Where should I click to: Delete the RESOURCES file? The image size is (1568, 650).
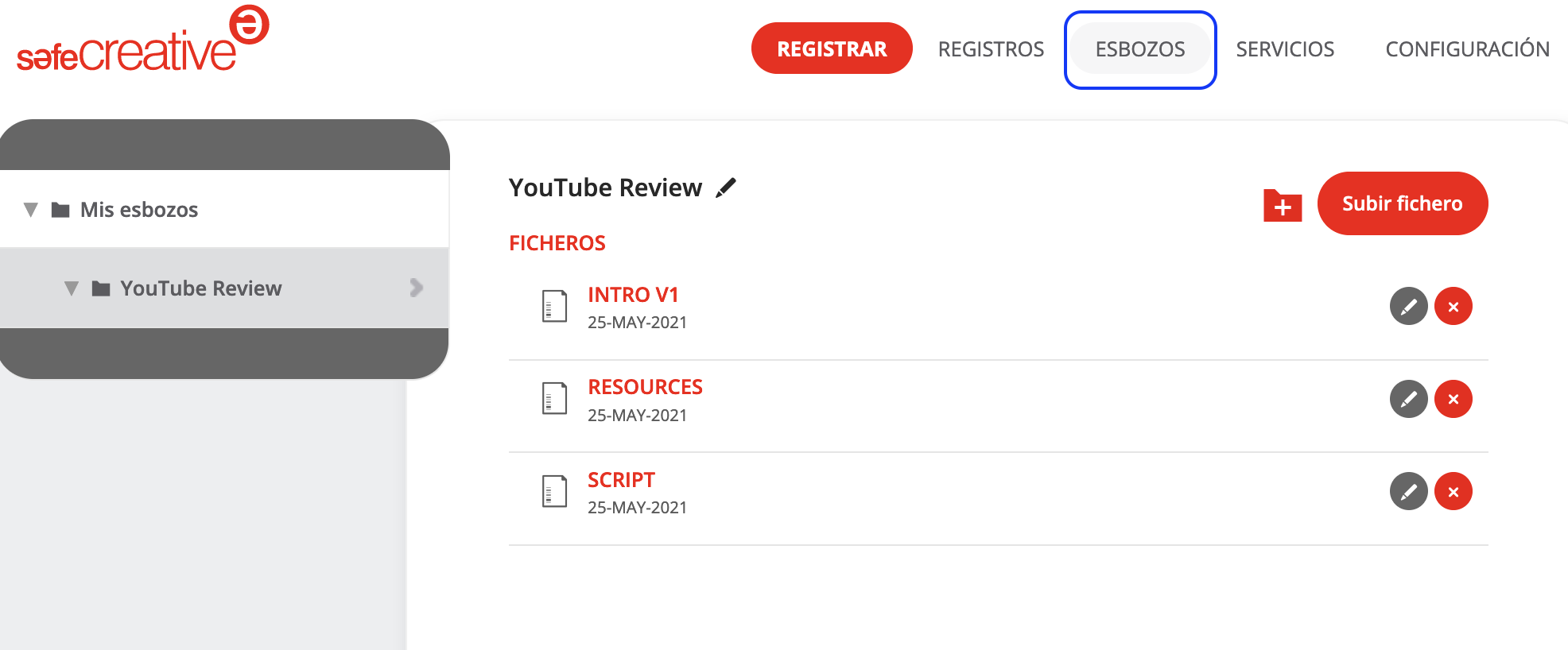[1453, 399]
